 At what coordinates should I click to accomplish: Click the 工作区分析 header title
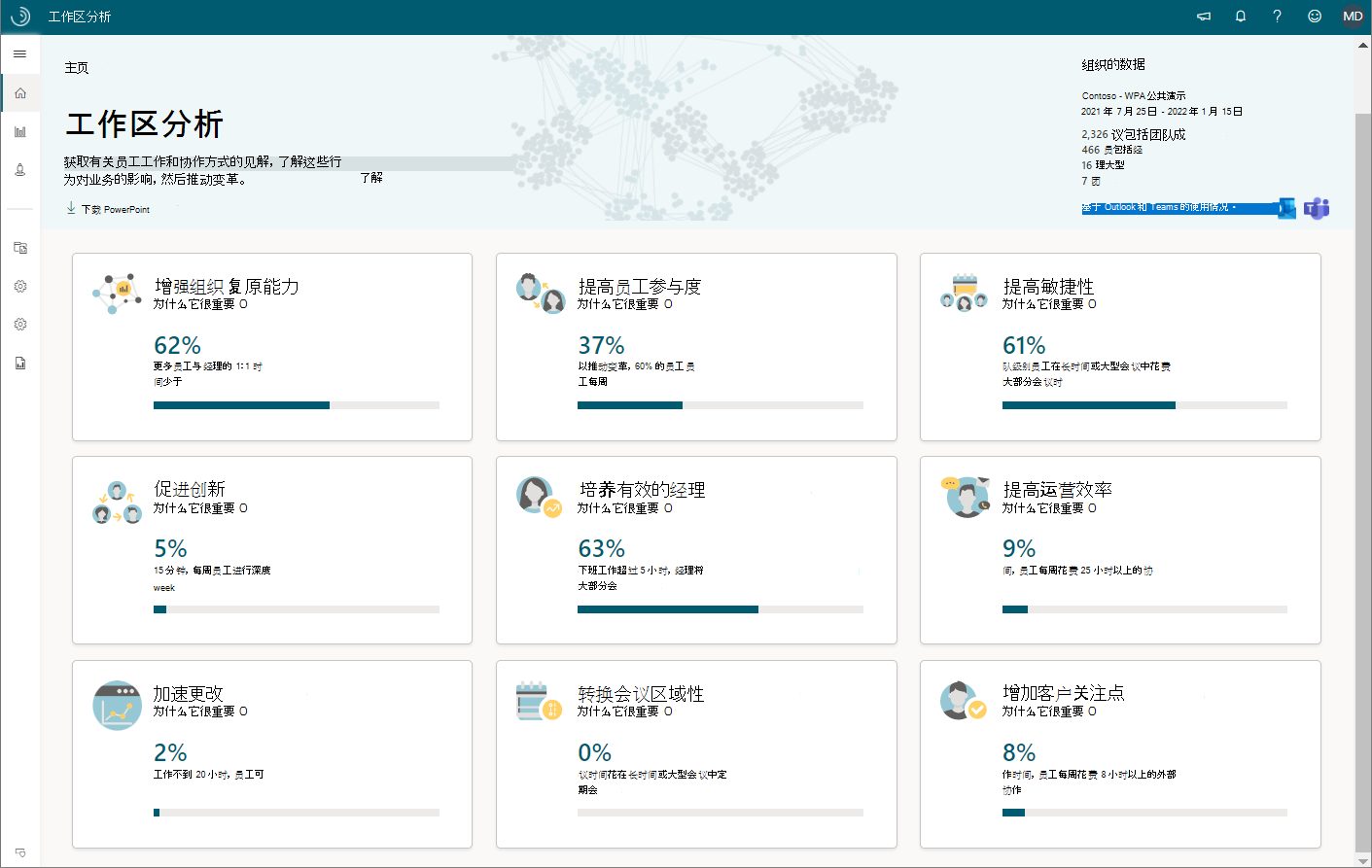tap(80, 17)
